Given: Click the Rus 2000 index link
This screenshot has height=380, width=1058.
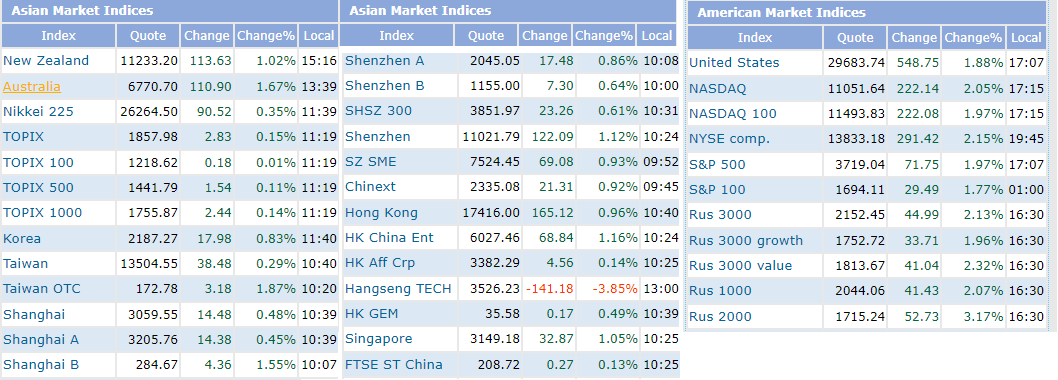Looking at the screenshot, I should coord(720,317).
